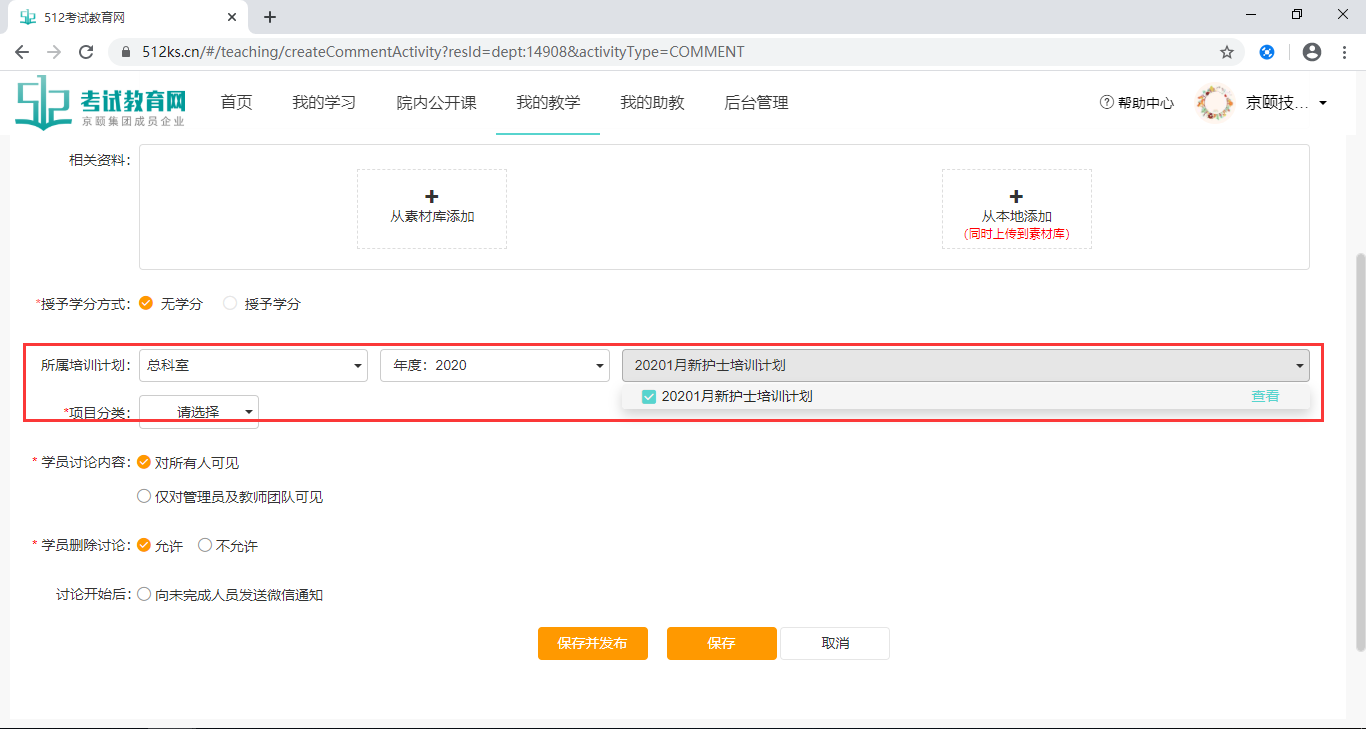Click 从素材库添加 upload box
Image resolution: width=1366 pixels, height=729 pixels.
tap(432, 208)
